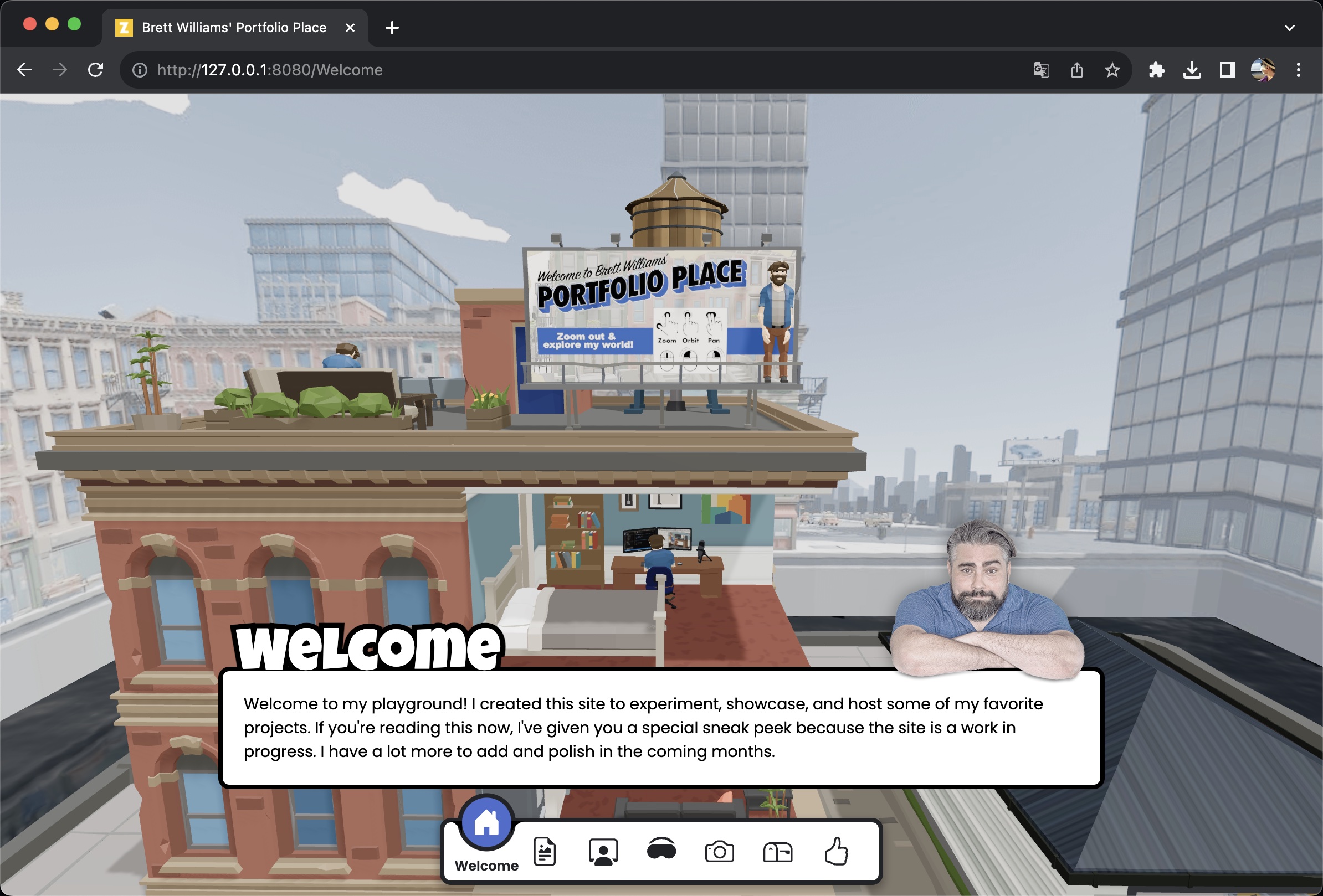The width and height of the screenshot is (1323, 896).
Task: Bookmark this page with star icon
Action: pyautogui.click(x=1112, y=70)
